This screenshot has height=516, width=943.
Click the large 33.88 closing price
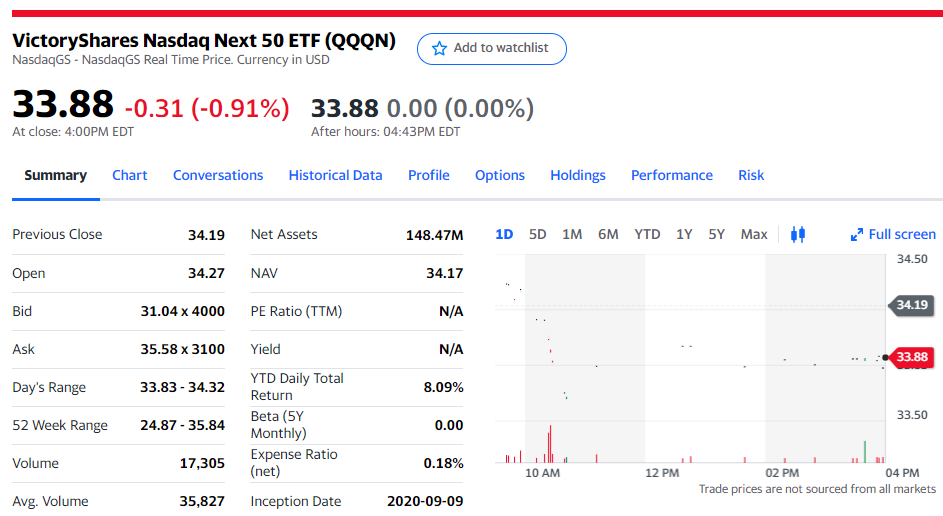(63, 103)
